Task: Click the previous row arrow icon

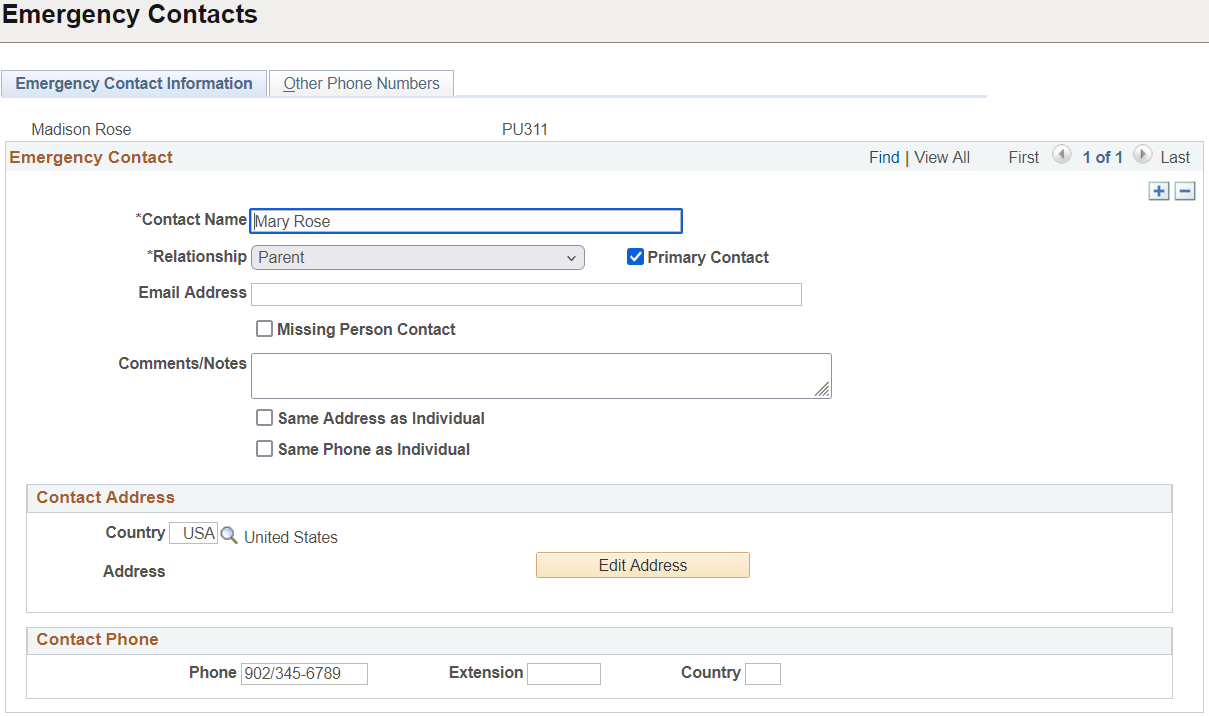Action: [x=1062, y=156]
